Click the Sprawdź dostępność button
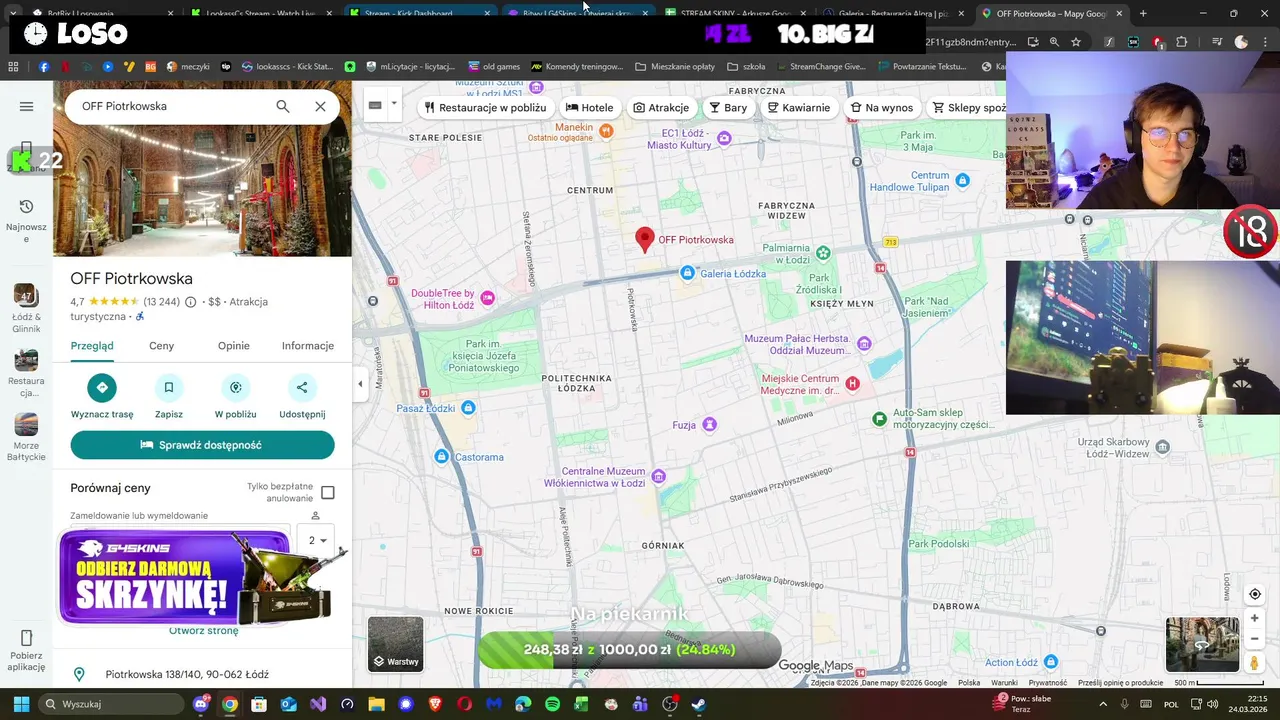Viewport: 1280px width, 720px height. point(202,445)
